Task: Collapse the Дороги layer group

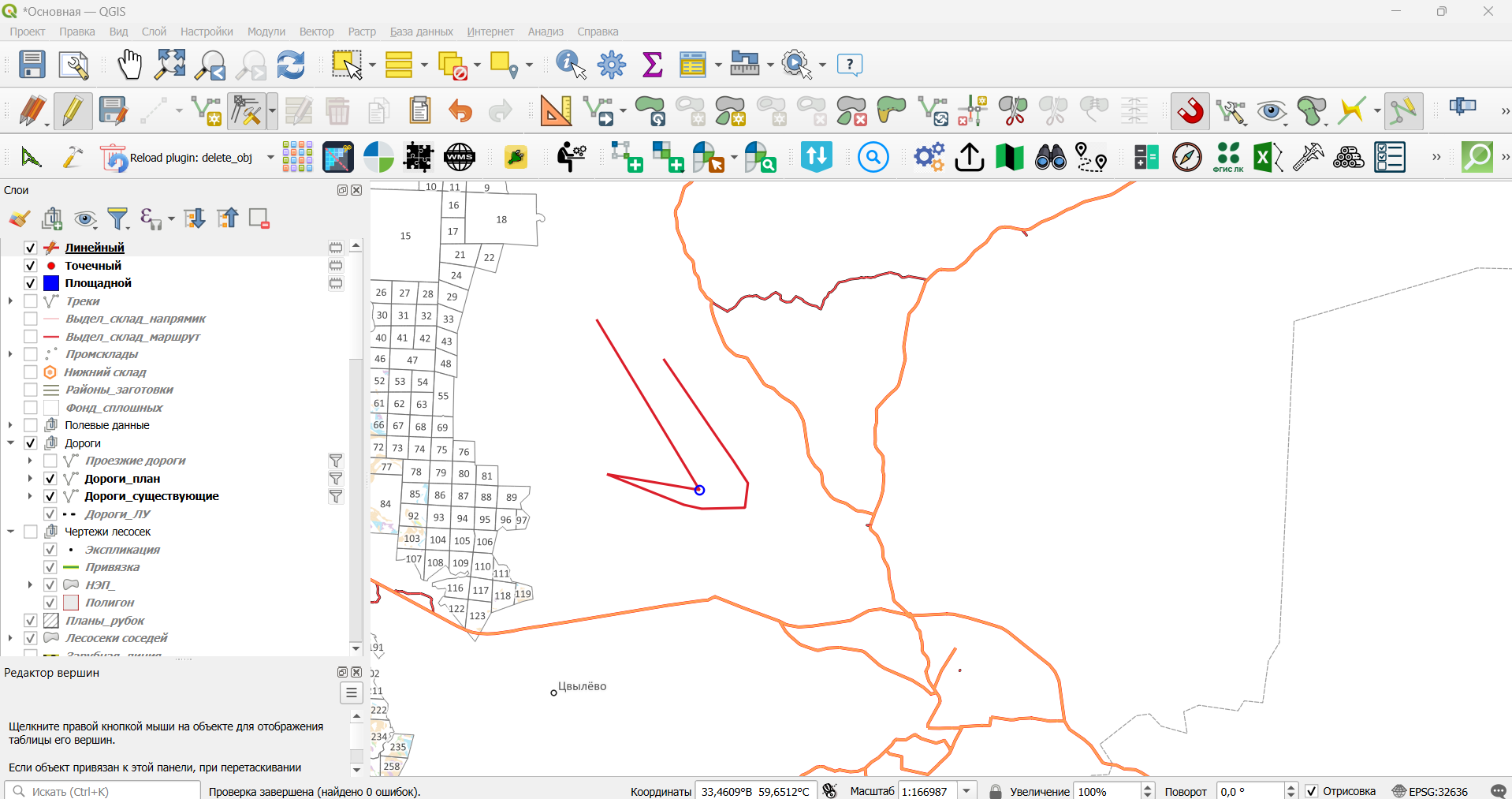Action: (11, 443)
